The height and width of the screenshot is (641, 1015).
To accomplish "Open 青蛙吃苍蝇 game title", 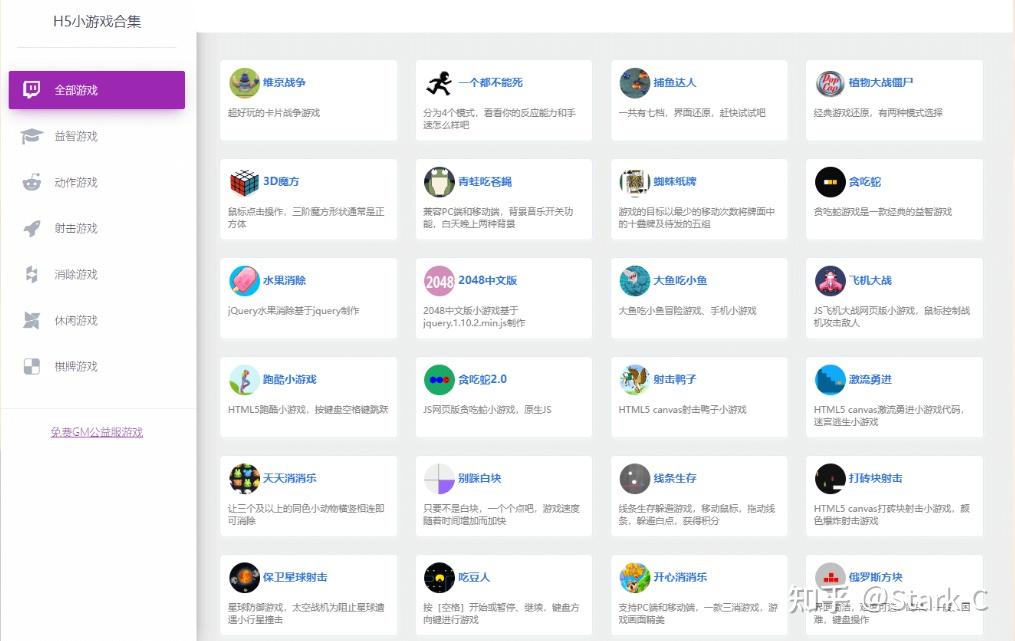I will (x=485, y=181).
